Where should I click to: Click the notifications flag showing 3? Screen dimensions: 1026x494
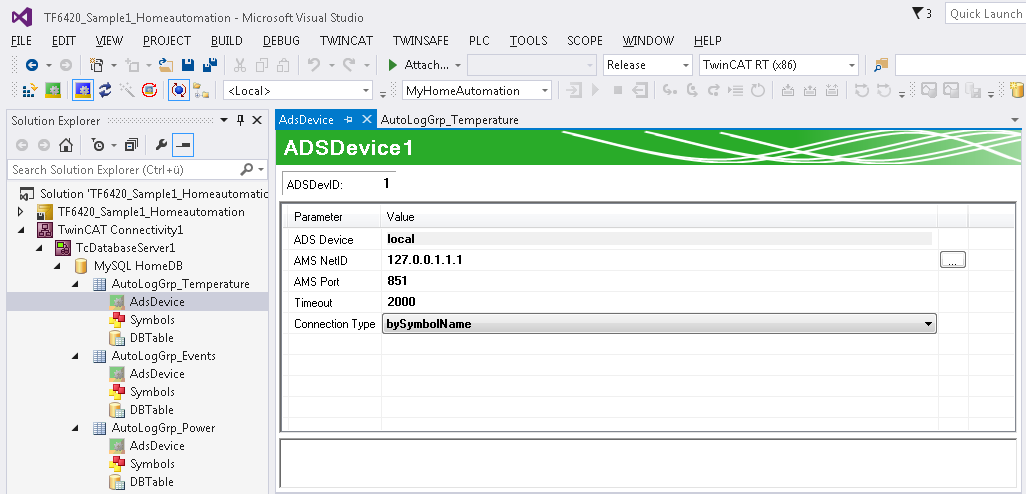click(x=921, y=13)
